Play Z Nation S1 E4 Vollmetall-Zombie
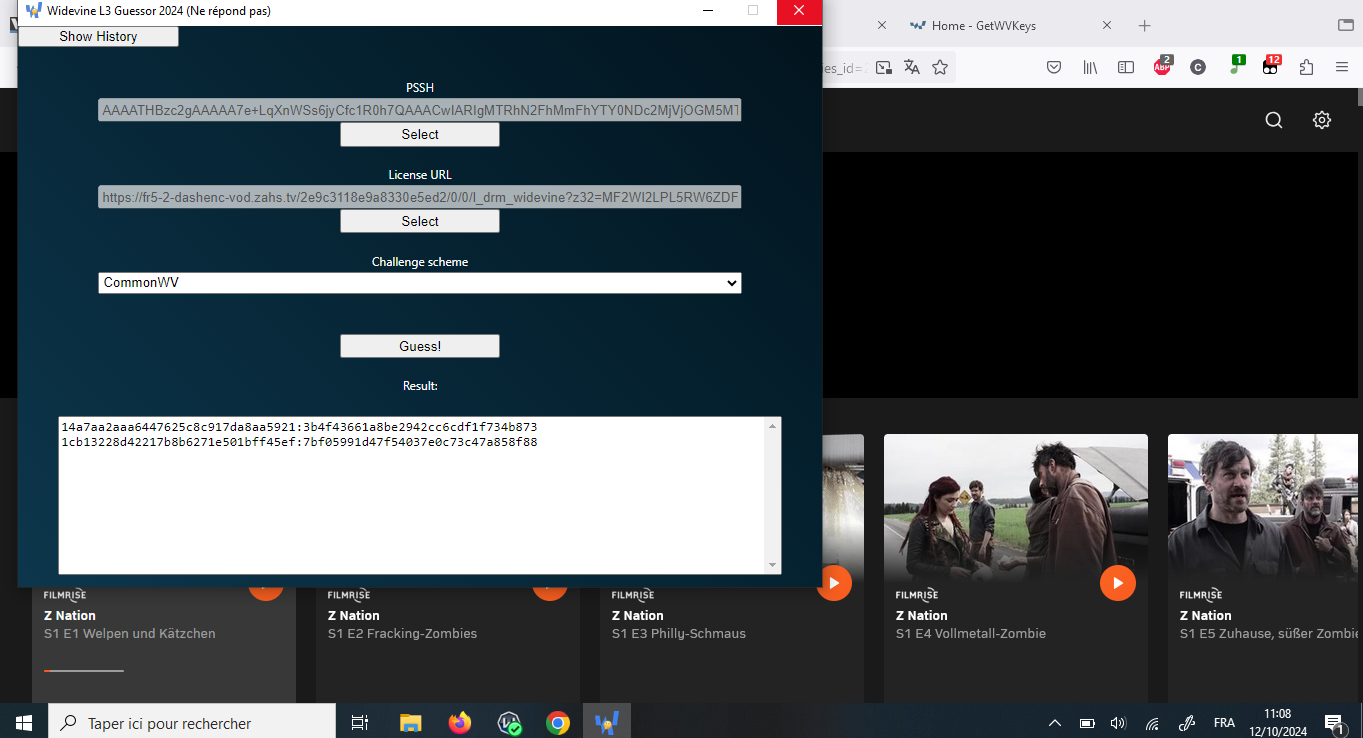 1118,583
